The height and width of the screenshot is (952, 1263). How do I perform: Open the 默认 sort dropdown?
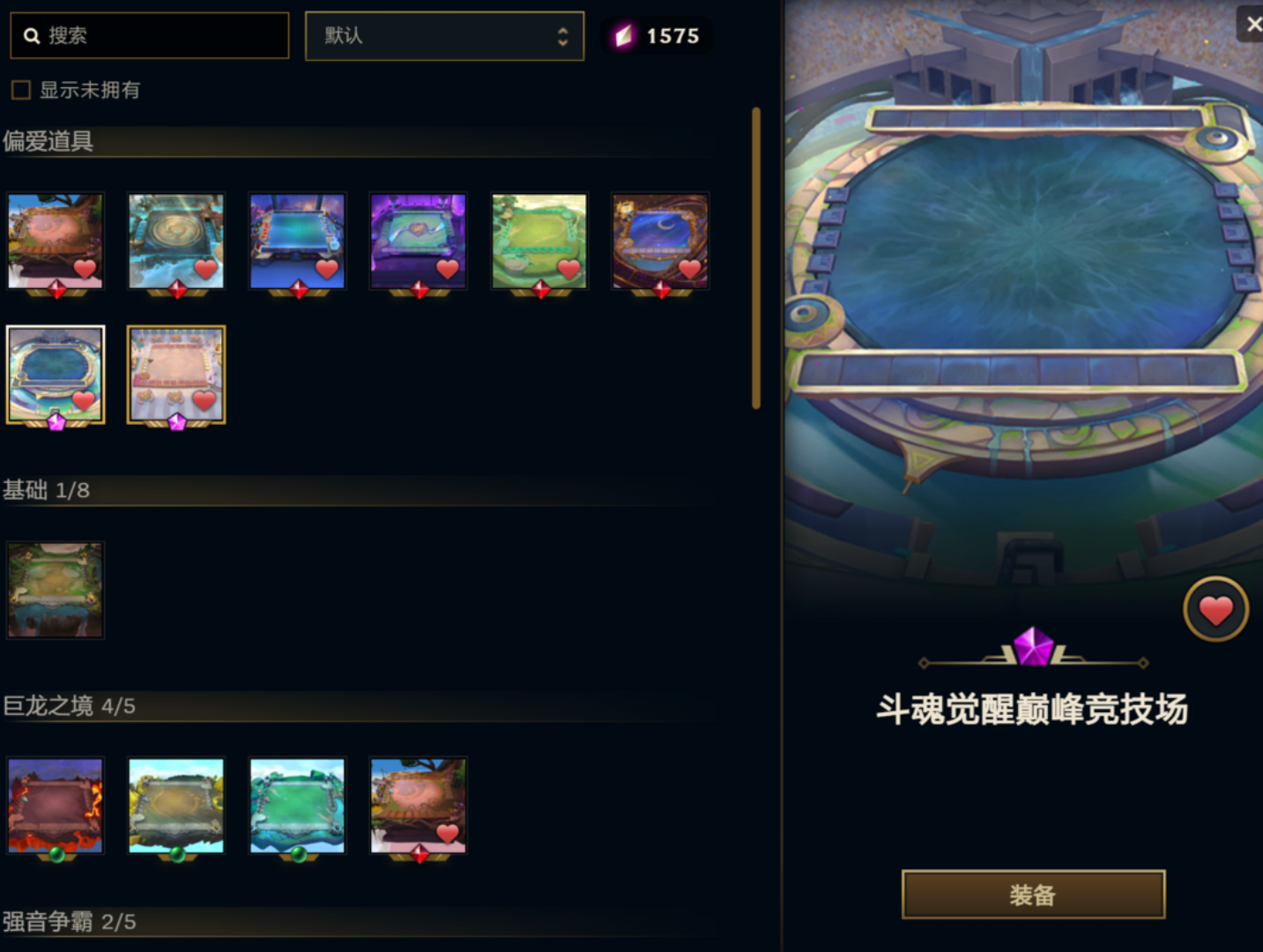[x=444, y=36]
